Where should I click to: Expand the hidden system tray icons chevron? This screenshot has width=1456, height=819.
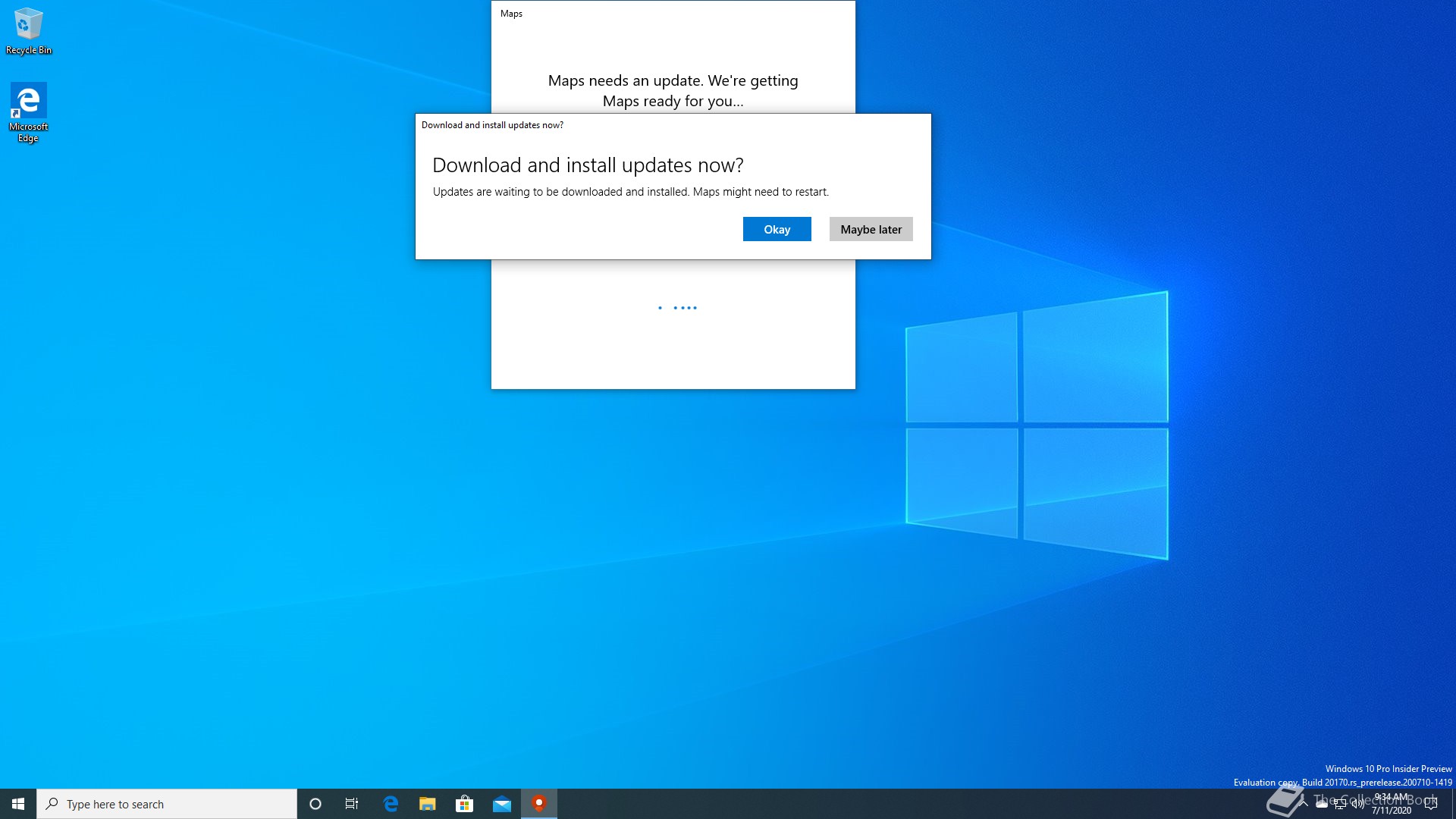pyautogui.click(x=1304, y=804)
